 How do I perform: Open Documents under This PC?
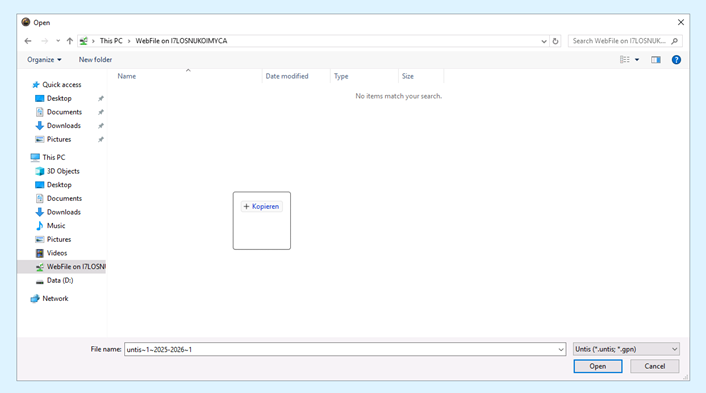64,198
